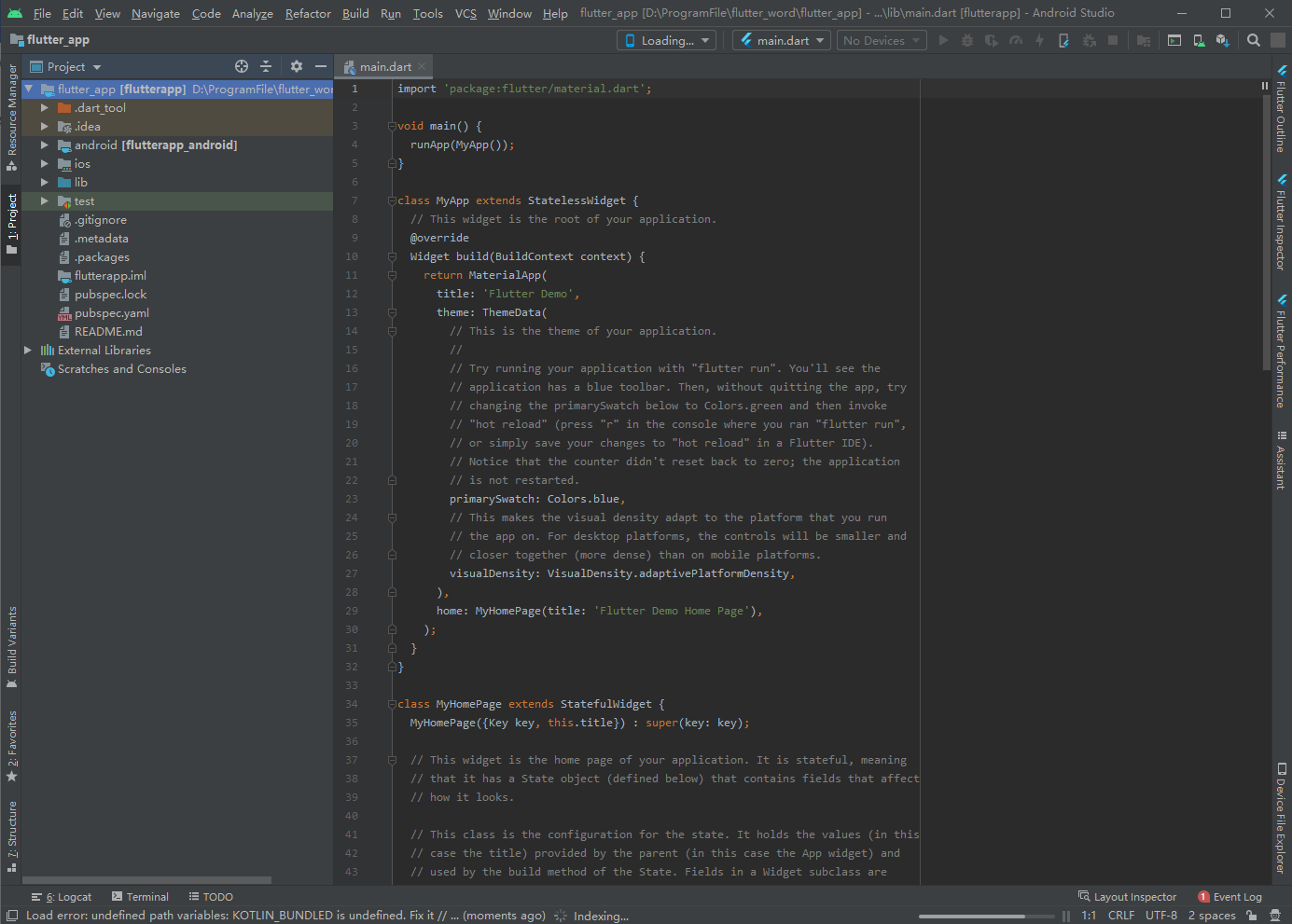The image size is (1292, 924).
Task: Click Attach Debugger to Android Process icon
Action: point(1089,40)
